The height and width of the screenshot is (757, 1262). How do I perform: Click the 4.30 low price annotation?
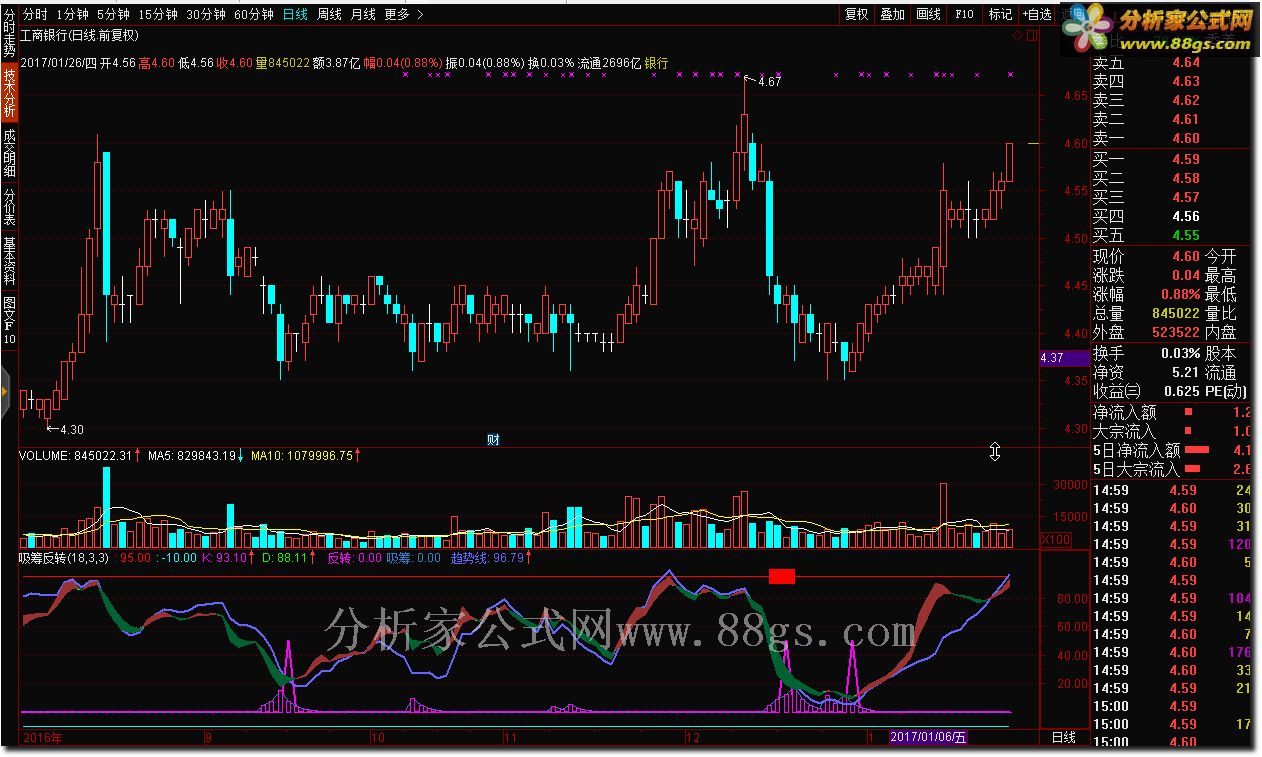point(71,429)
